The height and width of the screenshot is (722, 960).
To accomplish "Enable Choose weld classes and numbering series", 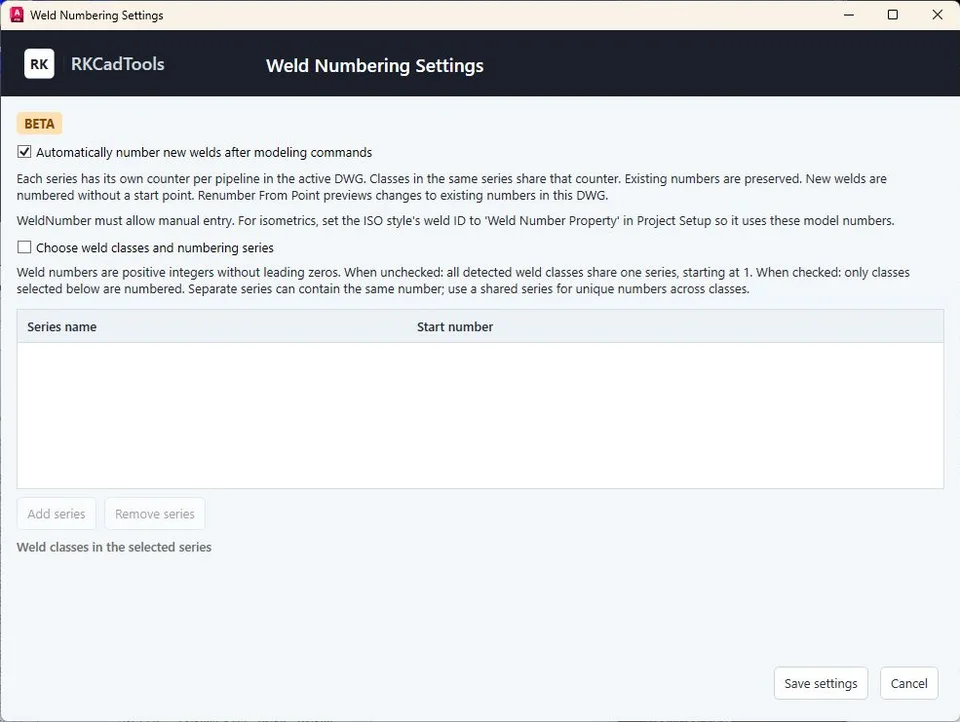I will point(24,247).
